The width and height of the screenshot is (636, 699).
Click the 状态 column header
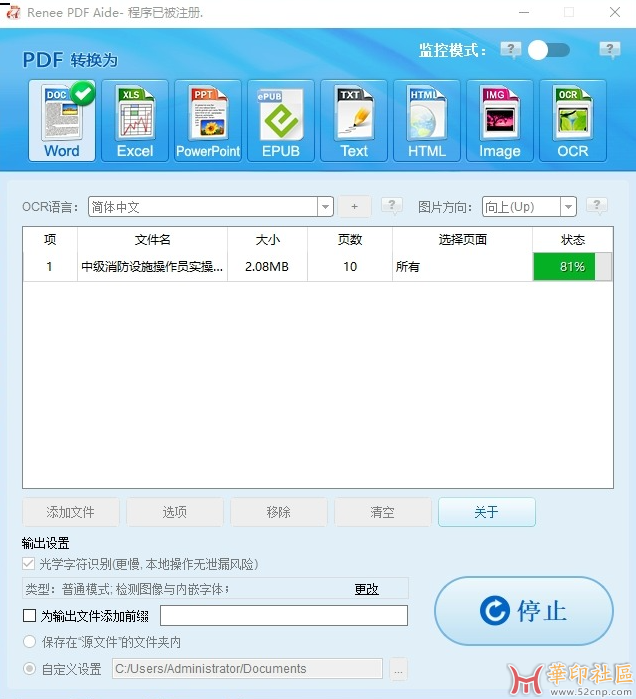pyautogui.click(x=573, y=240)
